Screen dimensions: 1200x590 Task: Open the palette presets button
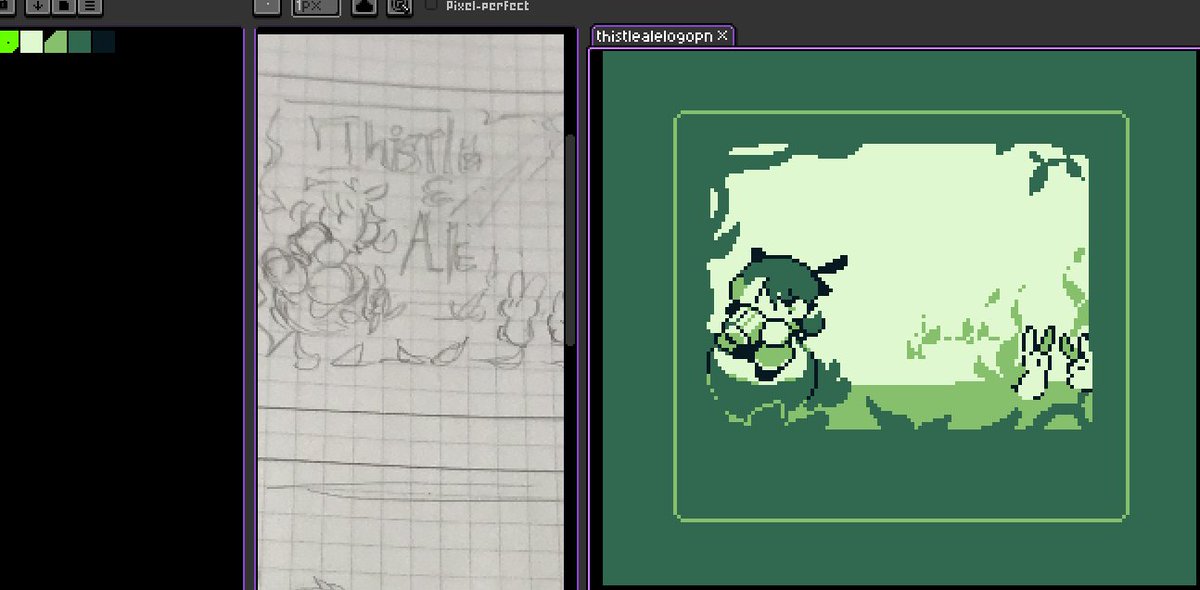pyautogui.click(x=63, y=5)
